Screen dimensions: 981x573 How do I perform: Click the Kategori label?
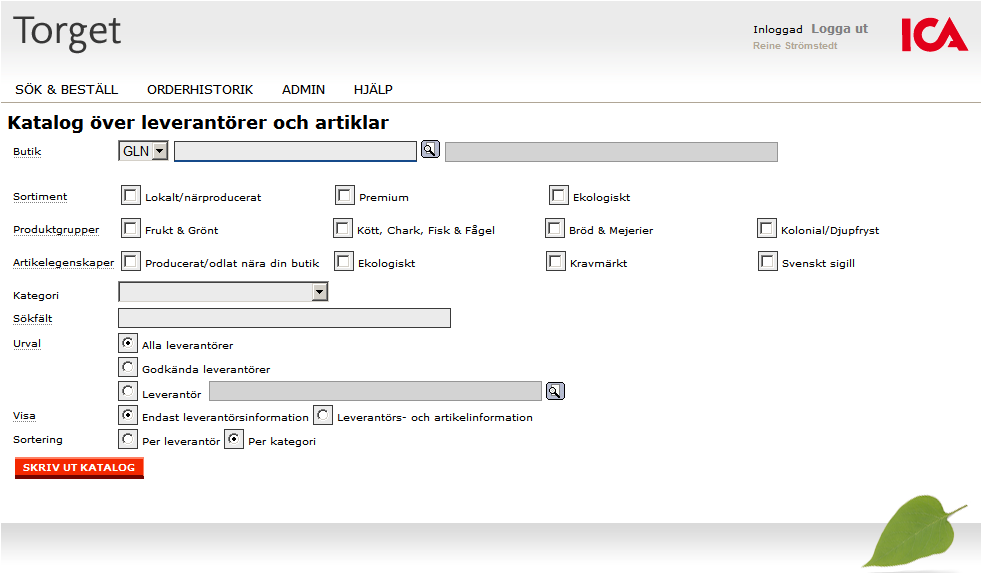(x=36, y=295)
